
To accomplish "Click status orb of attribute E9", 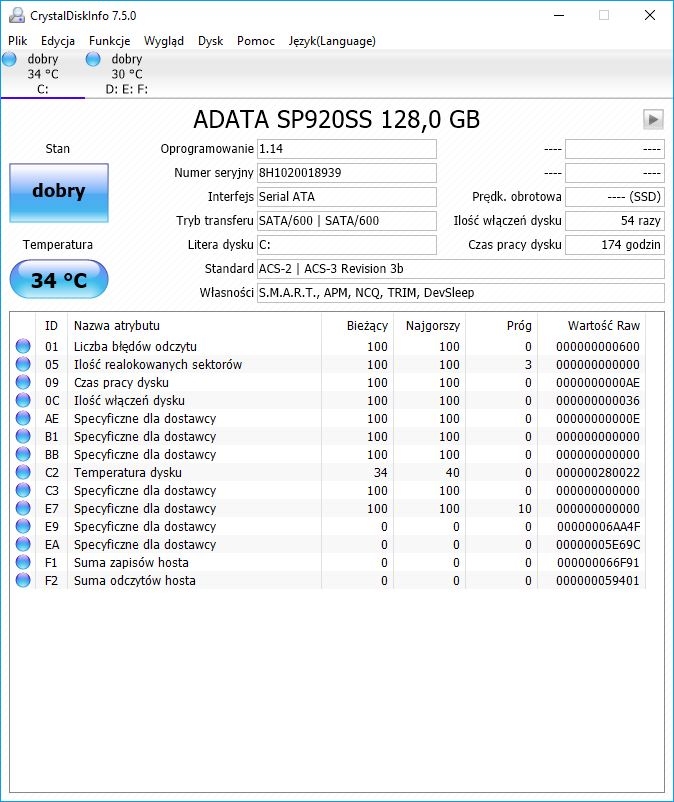I will click(23, 526).
